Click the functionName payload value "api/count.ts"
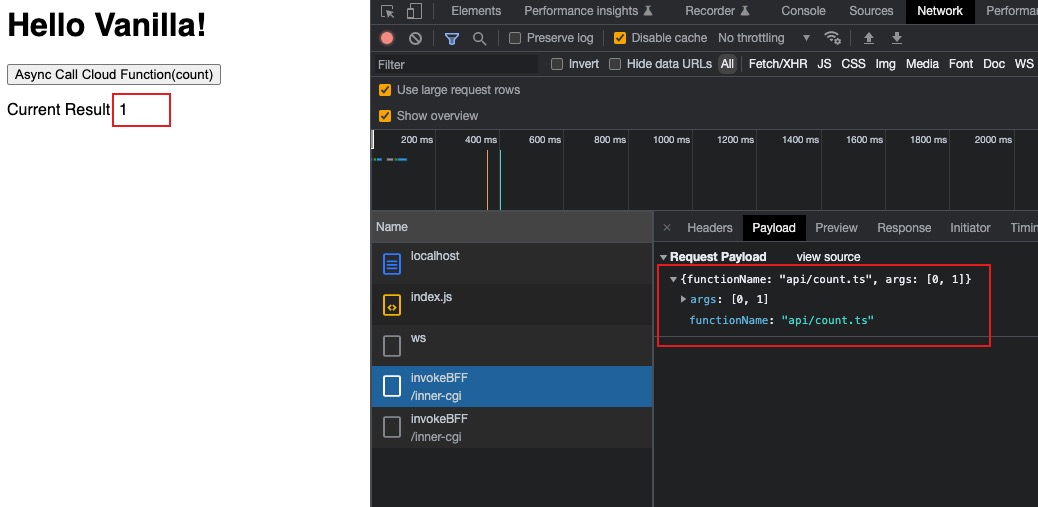The height and width of the screenshot is (507, 1038). click(x=827, y=320)
